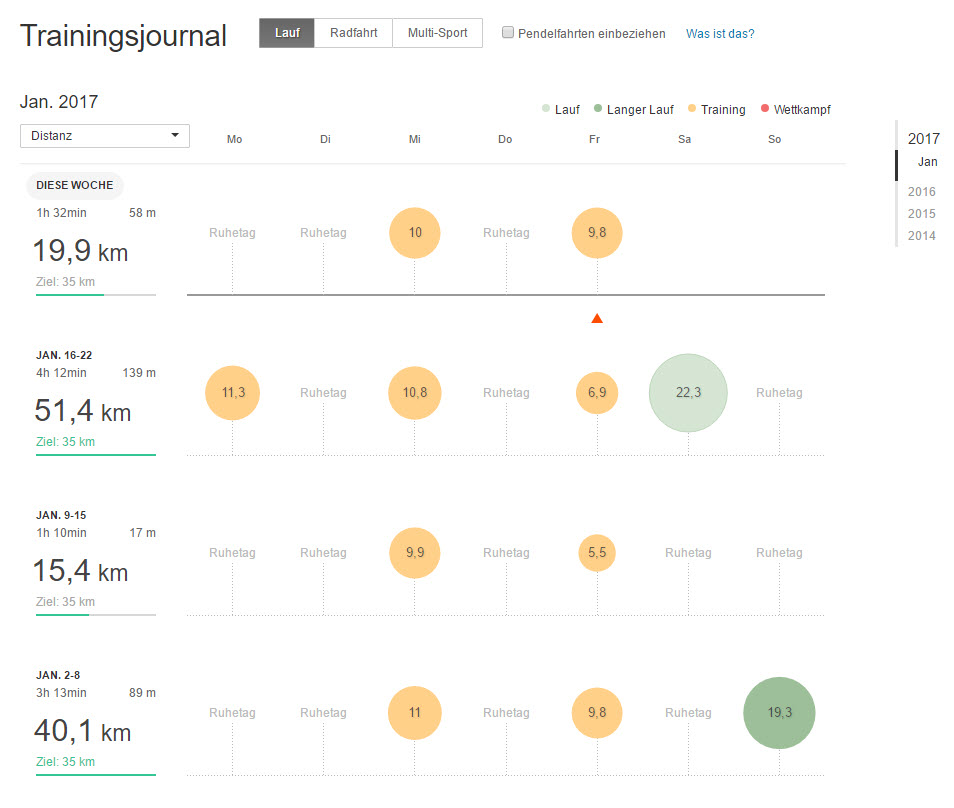Select the 10,8 km Wednesday training bubble
The height and width of the screenshot is (808, 954).
(414, 393)
